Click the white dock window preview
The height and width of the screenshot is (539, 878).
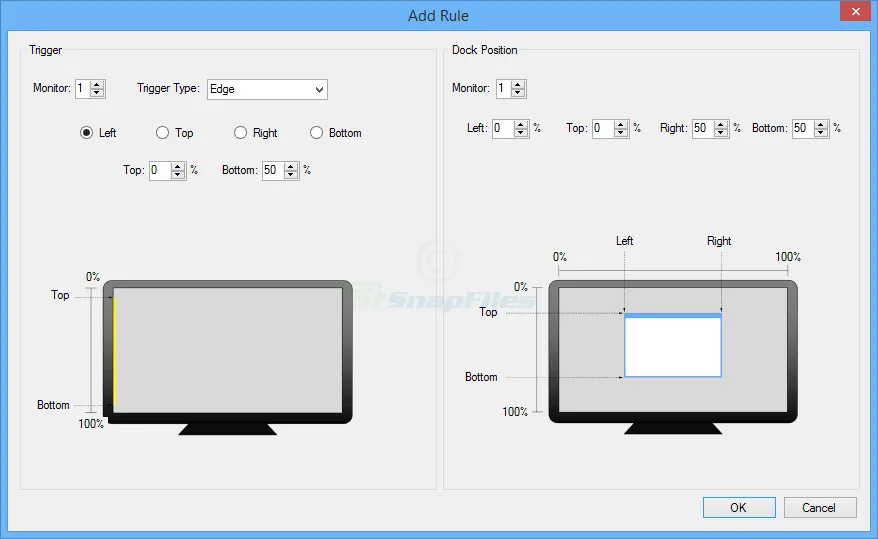(672, 345)
